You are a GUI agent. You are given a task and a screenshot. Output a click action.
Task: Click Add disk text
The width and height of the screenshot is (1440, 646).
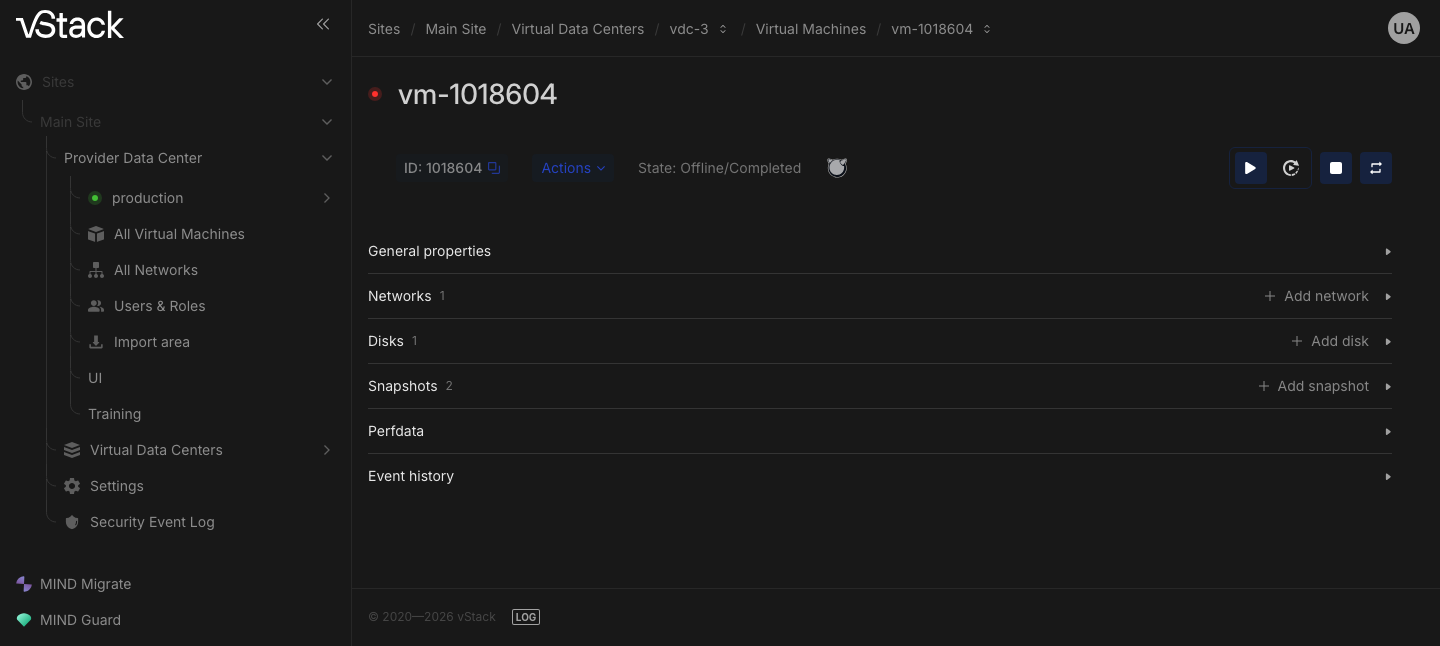click(1340, 341)
